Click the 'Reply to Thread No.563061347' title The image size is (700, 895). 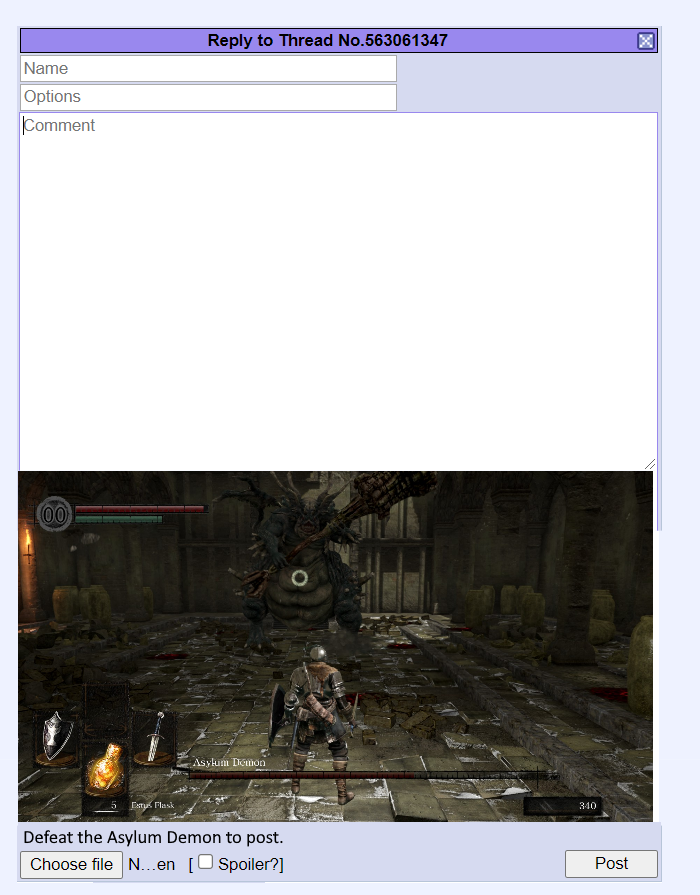click(327, 41)
